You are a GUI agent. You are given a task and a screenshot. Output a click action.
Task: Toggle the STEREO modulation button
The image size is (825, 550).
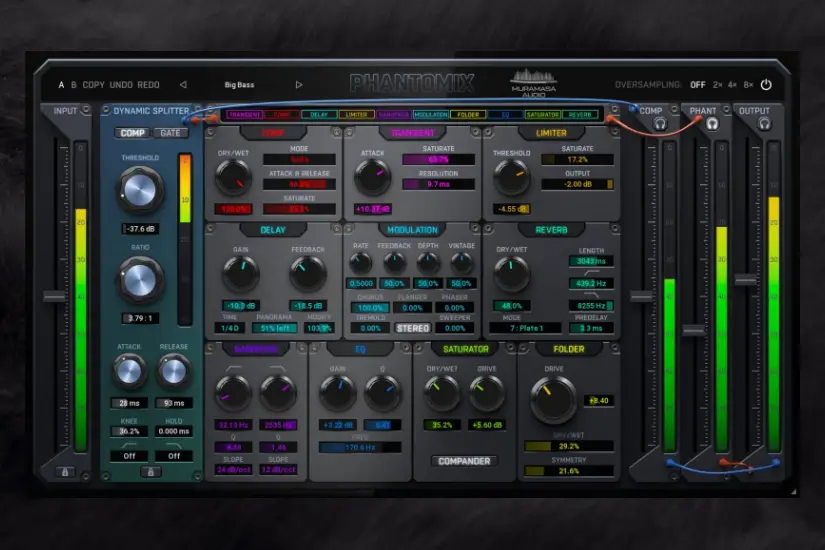413,328
